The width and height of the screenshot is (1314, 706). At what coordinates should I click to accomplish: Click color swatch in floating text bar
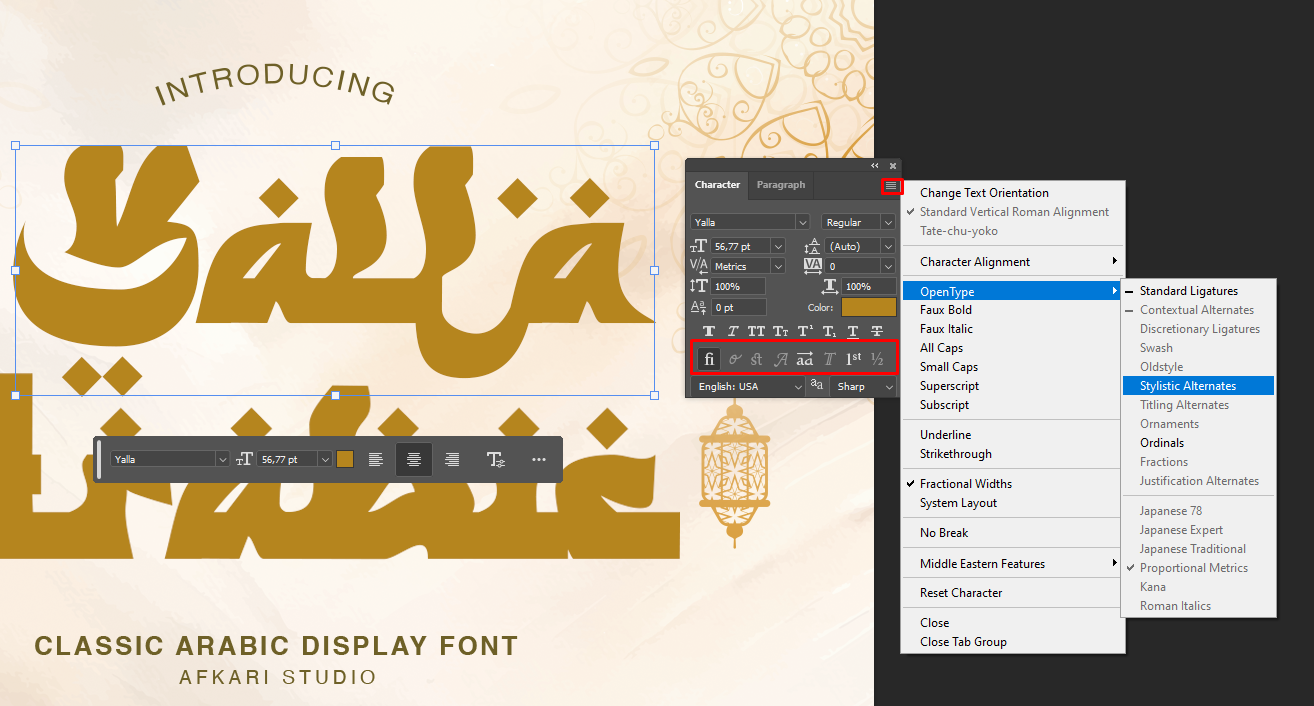345,459
